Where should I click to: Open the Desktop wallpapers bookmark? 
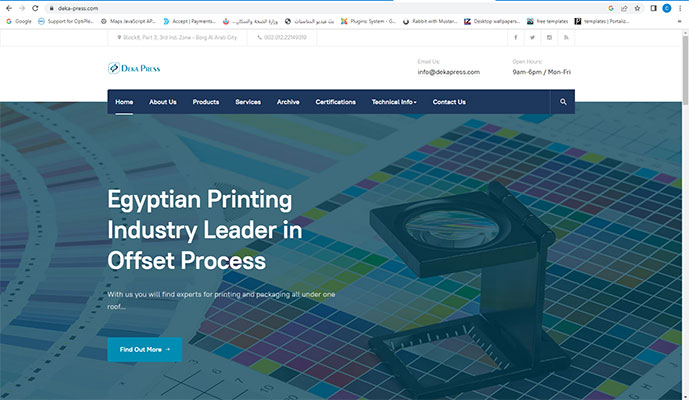[492, 21]
